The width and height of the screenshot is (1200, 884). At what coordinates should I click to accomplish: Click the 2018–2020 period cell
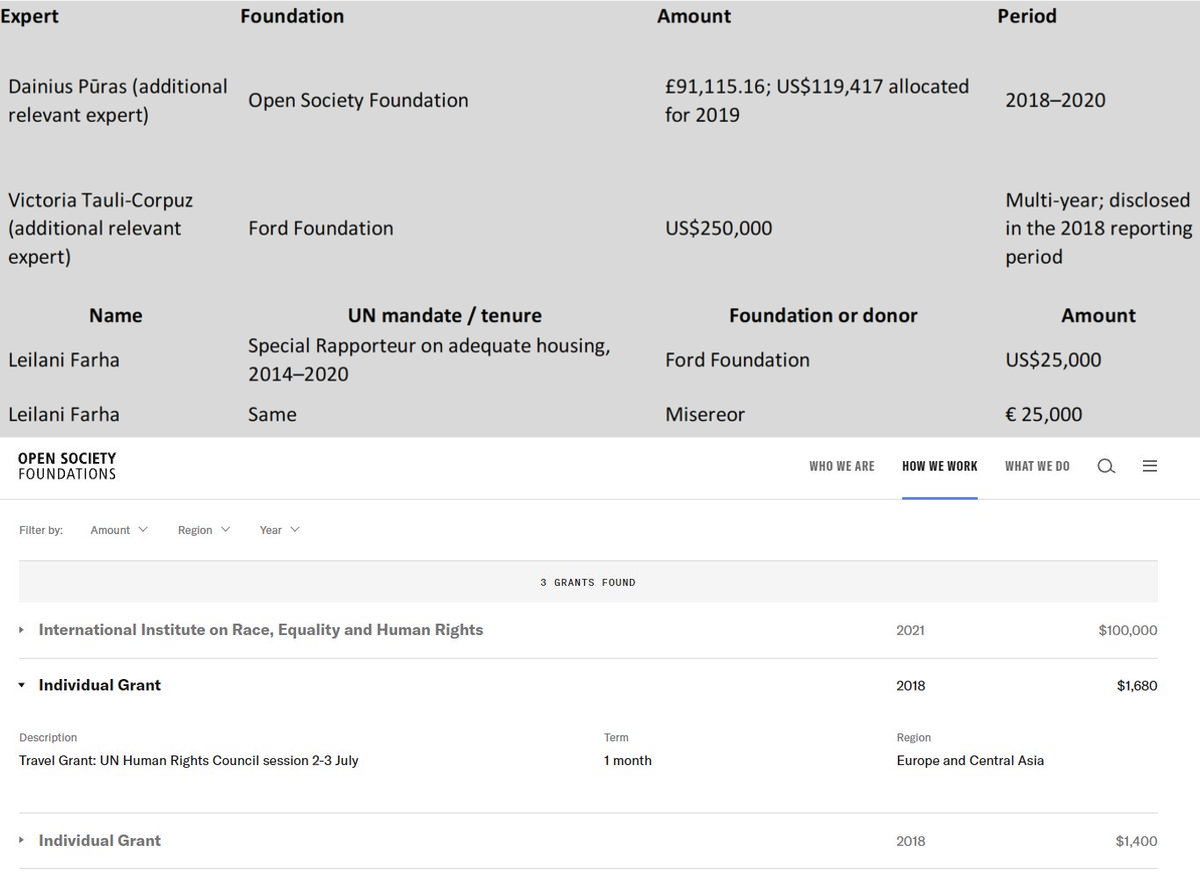(1056, 100)
